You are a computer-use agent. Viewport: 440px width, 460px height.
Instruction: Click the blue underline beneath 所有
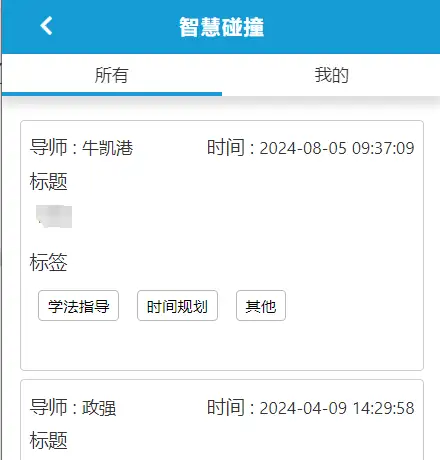112,94
